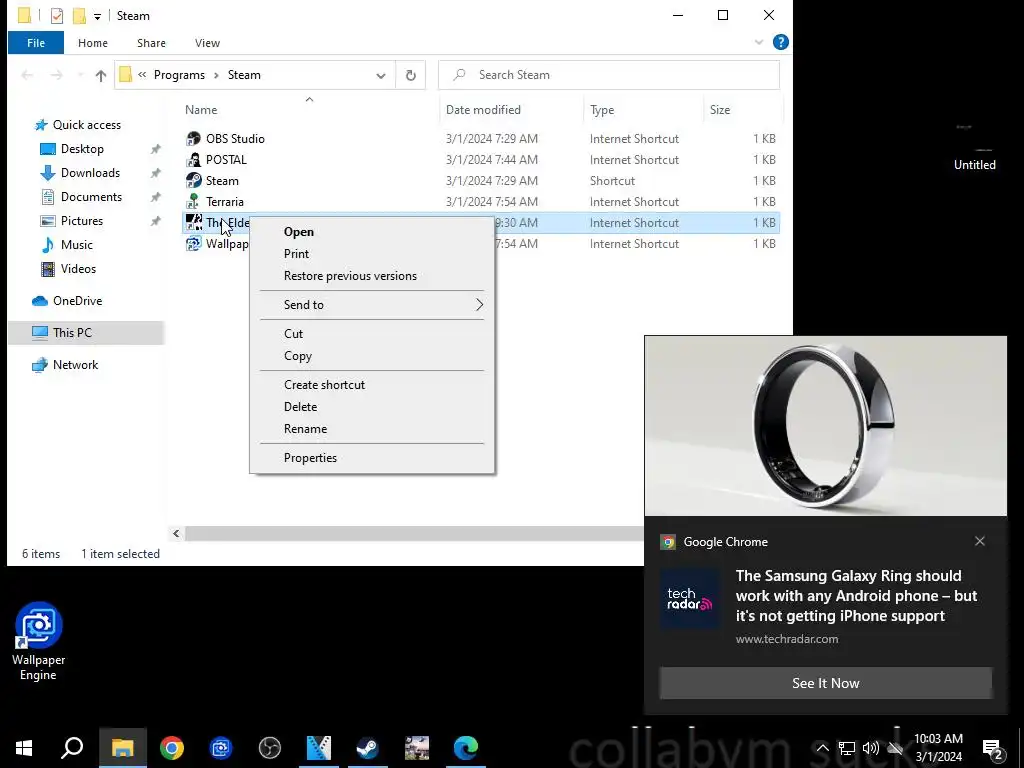Select the Steam shortcut file icon
The image size is (1024, 768).
pos(193,180)
